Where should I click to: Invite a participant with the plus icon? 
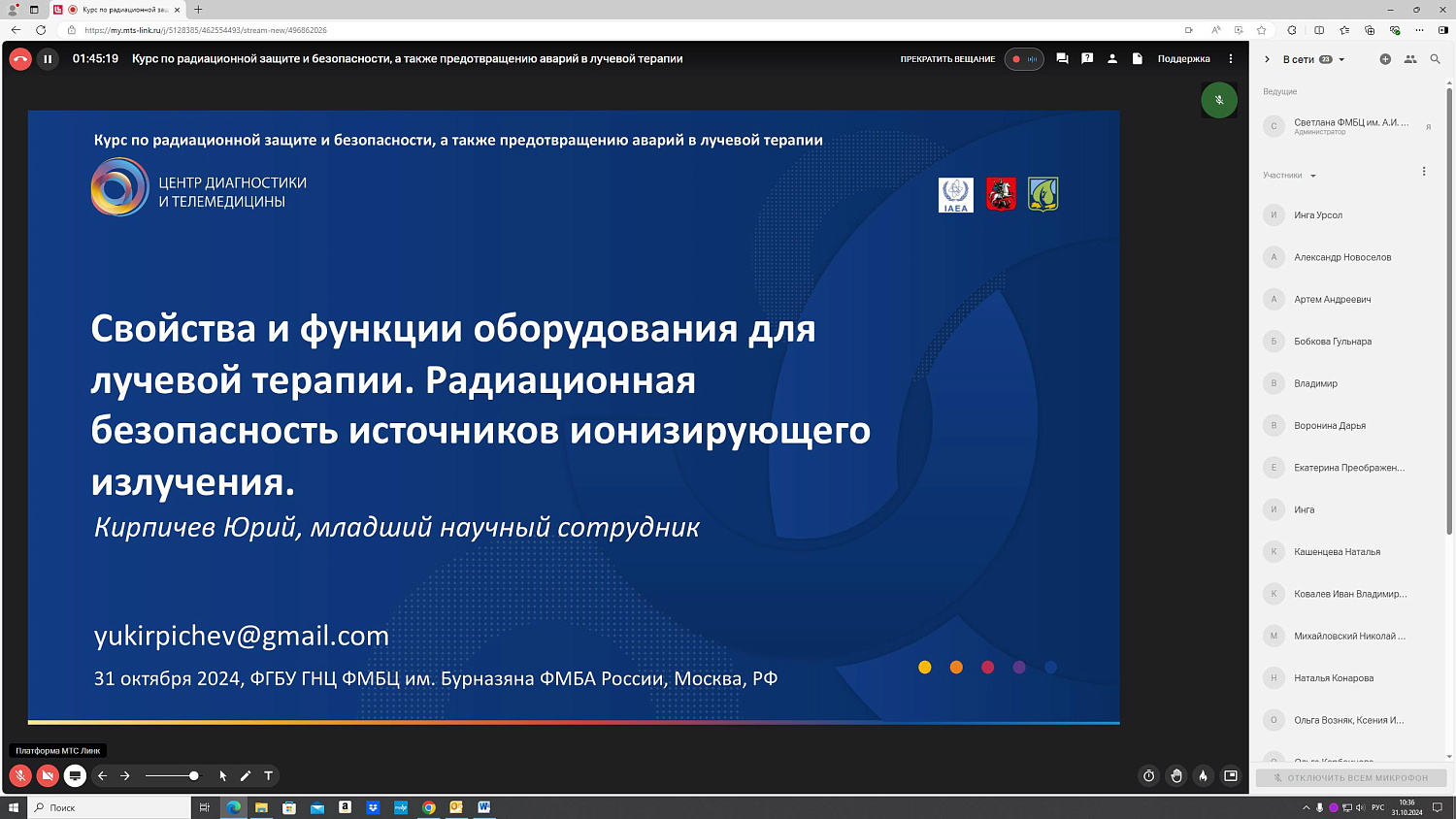point(1385,59)
